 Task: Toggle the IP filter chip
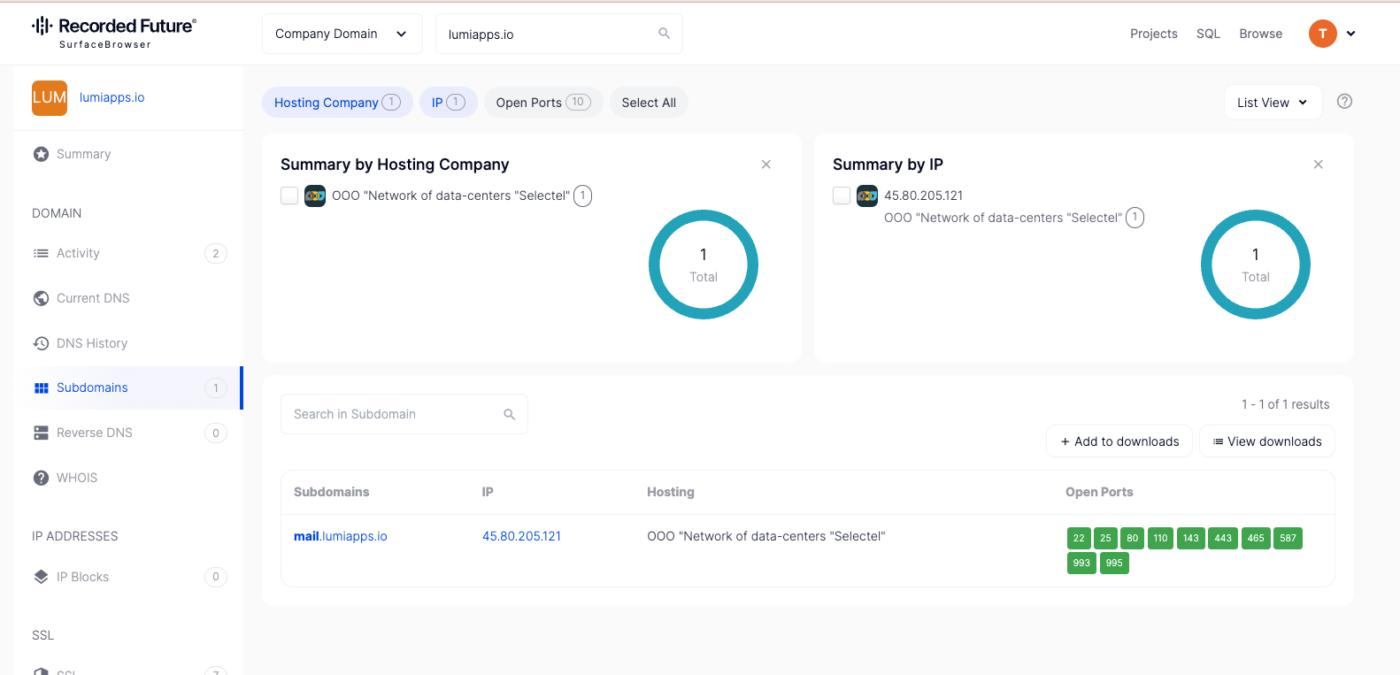point(449,102)
